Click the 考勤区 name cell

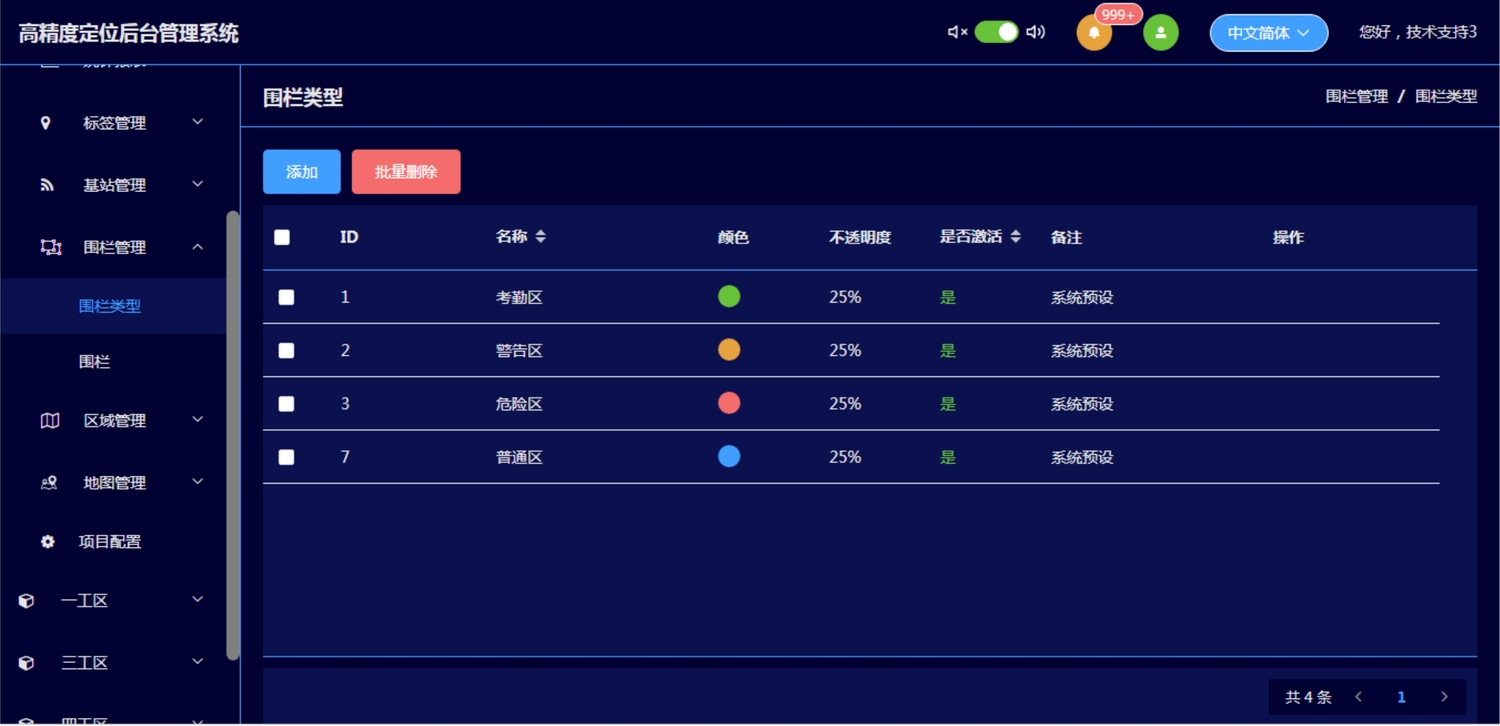tap(519, 298)
